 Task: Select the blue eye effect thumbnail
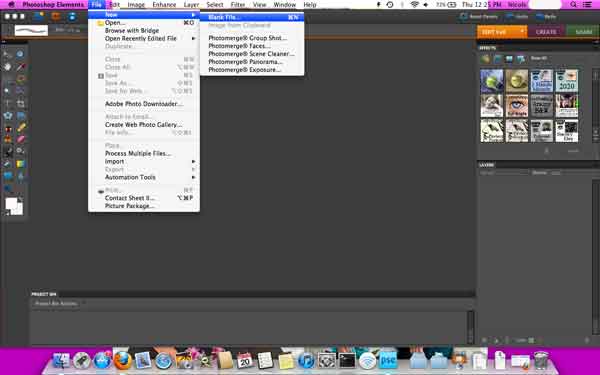[x=517, y=106]
